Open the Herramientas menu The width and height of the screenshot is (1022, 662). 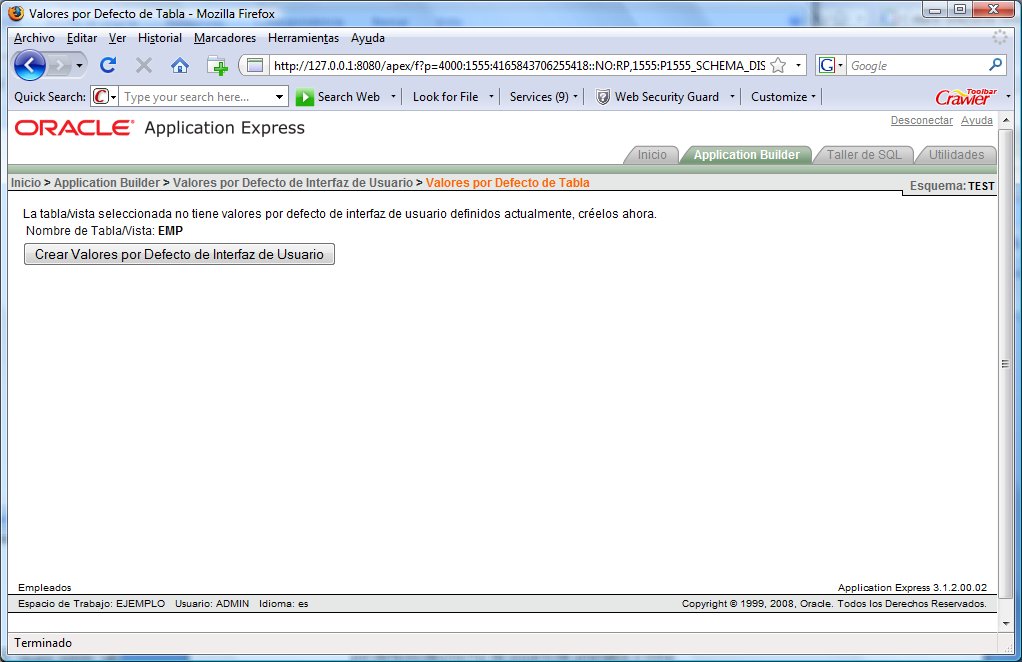point(303,38)
